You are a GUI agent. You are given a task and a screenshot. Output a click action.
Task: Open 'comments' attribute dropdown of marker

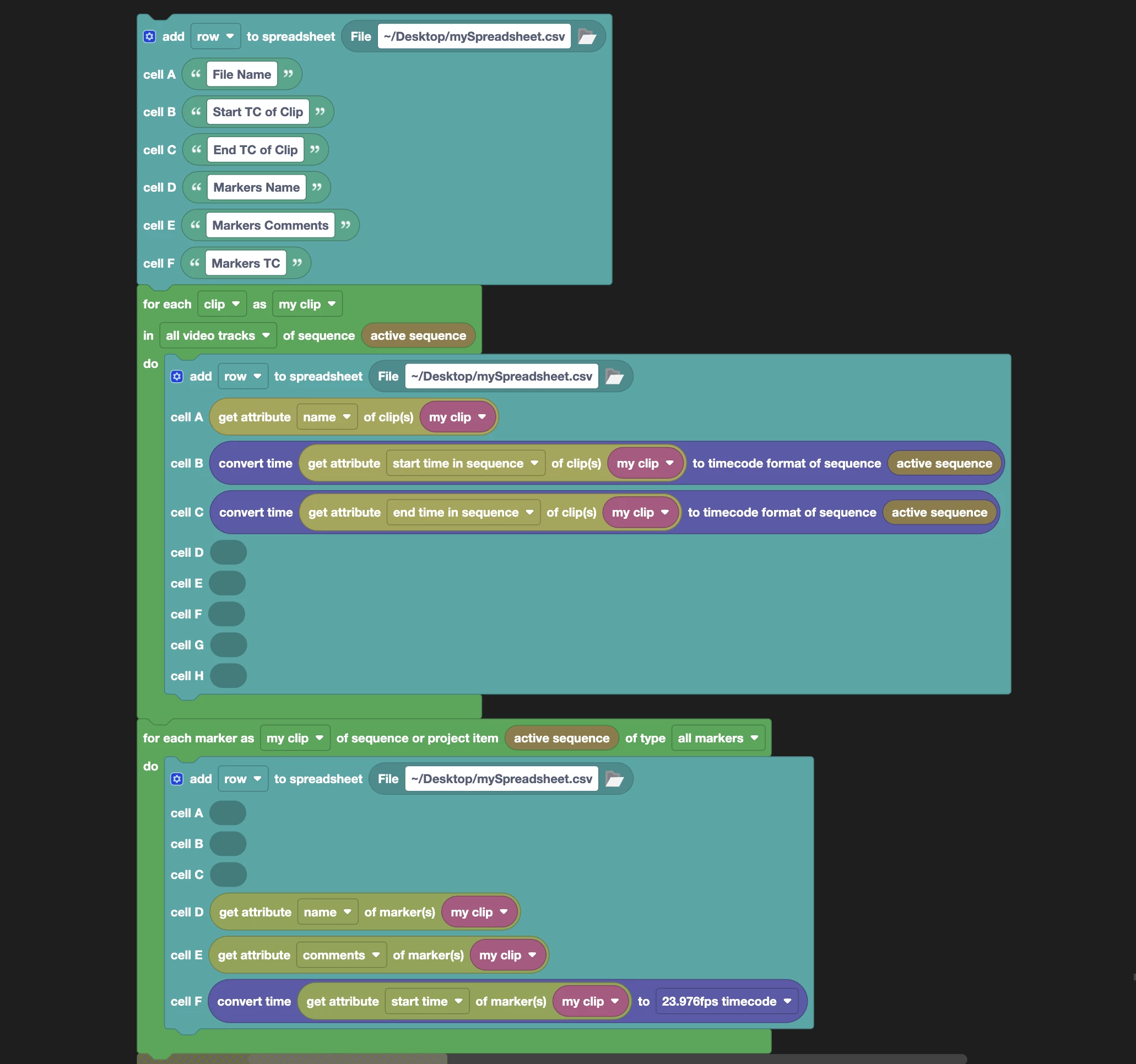(x=341, y=956)
